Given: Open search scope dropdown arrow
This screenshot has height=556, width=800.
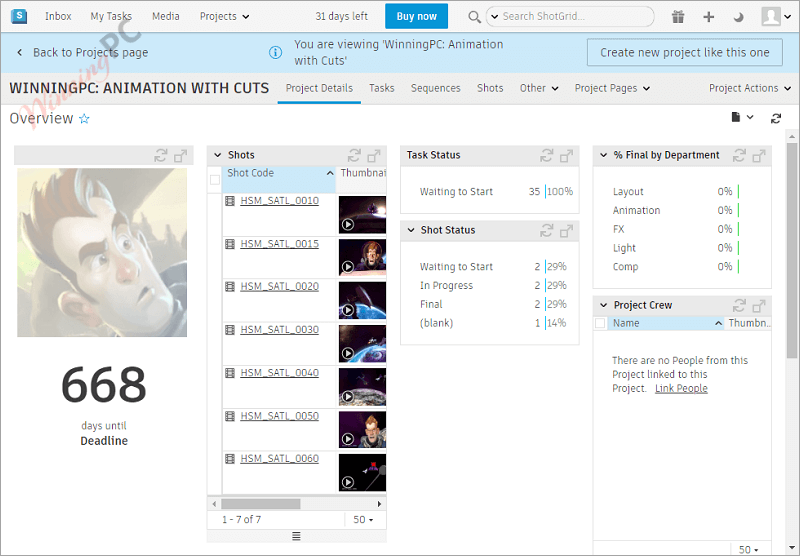Looking at the screenshot, I should [x=494, y=16].
